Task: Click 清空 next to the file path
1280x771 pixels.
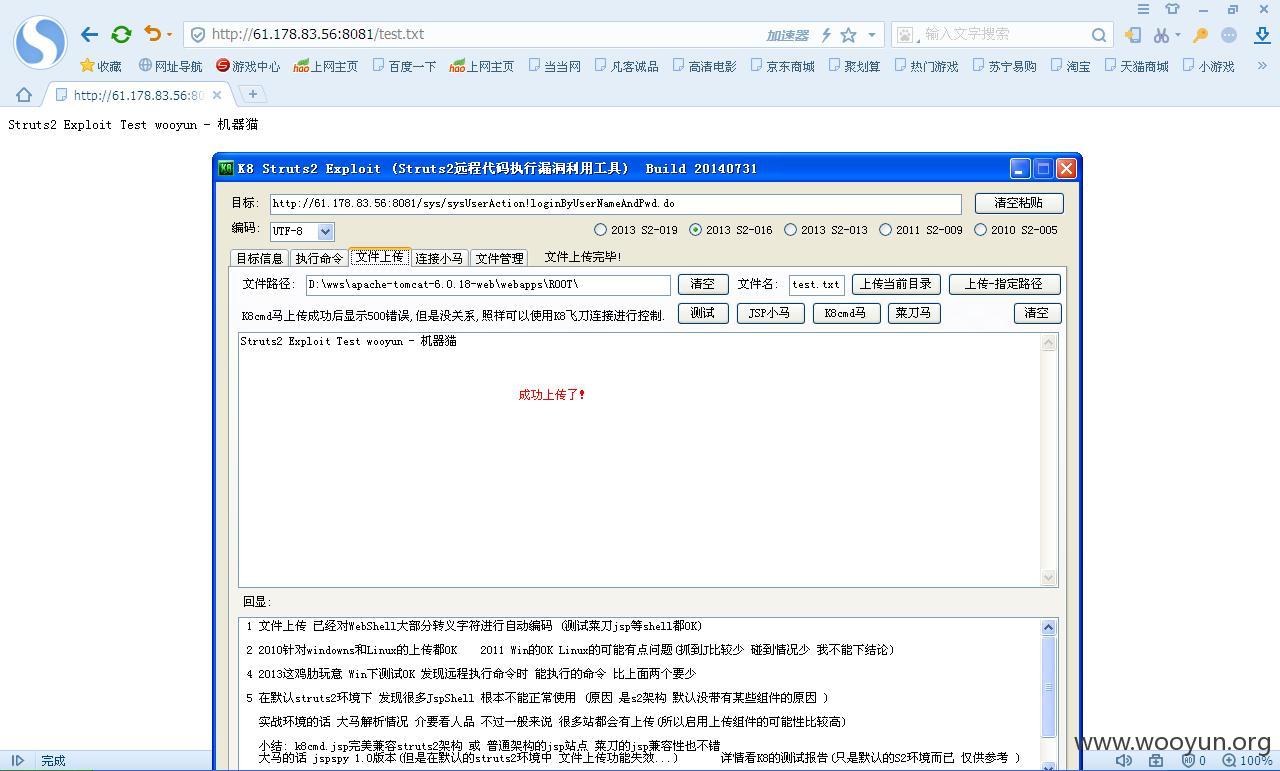Action: point(703,284)
